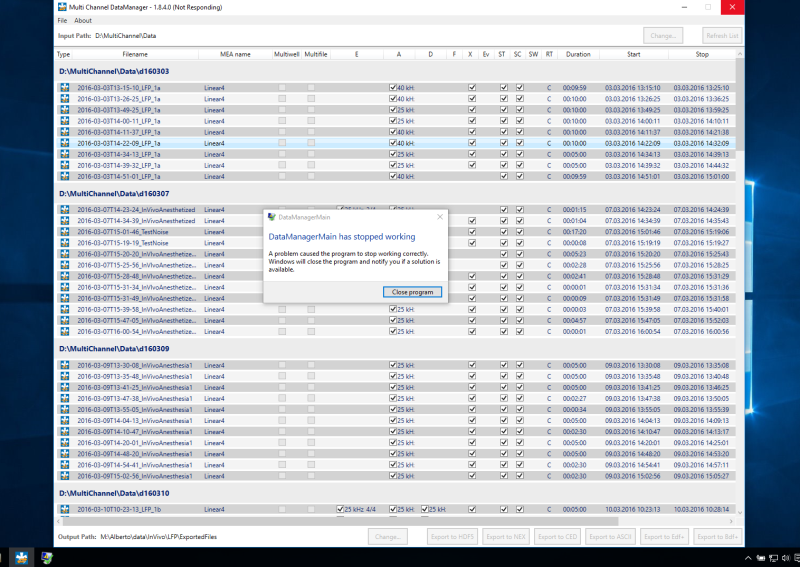Click Change button next to Input Path
Viewport: 800px width, 567px height.
pyautogui.click(x=663, y=36)
